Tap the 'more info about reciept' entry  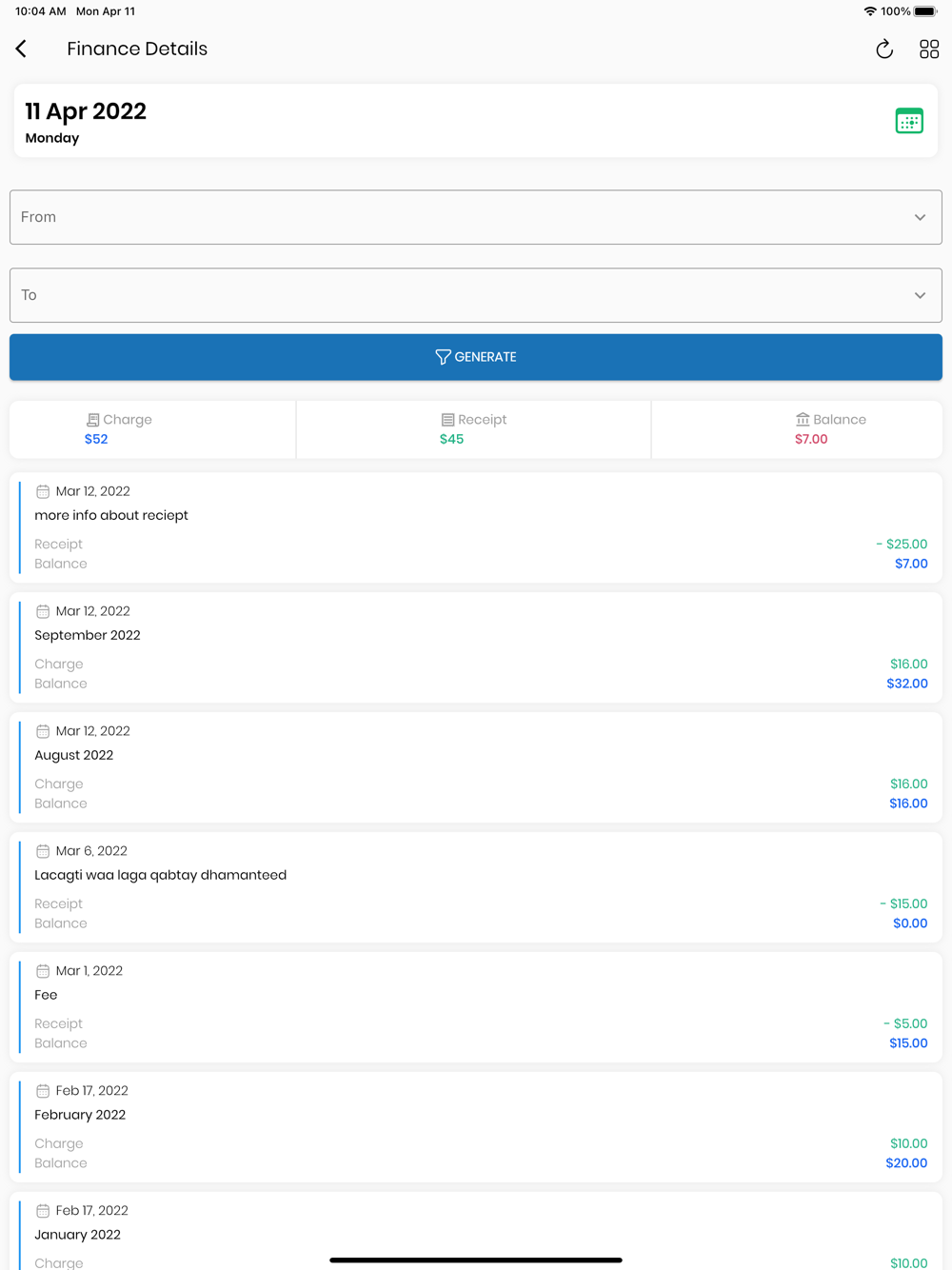tap(476, 527)
